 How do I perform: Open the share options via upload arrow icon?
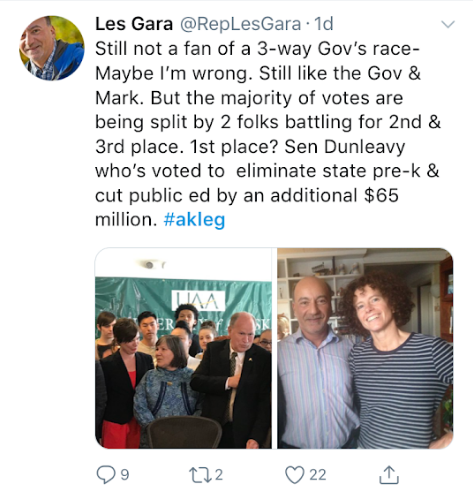[389, 475]
